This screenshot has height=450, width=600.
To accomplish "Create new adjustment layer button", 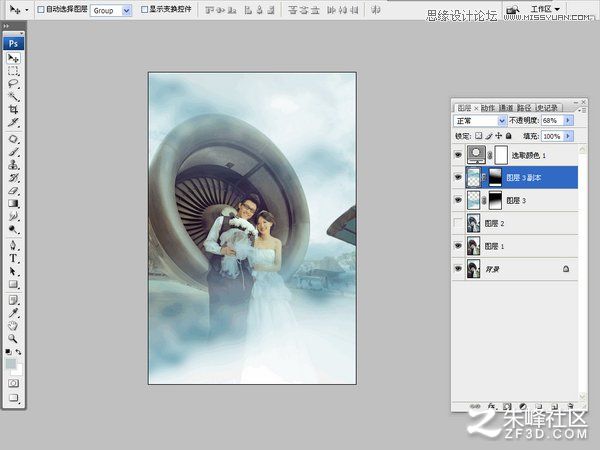I will point(523,406).
